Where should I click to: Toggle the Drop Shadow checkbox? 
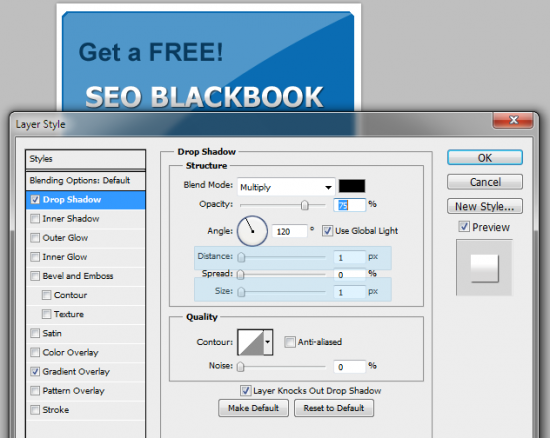[x=35, y=200]
